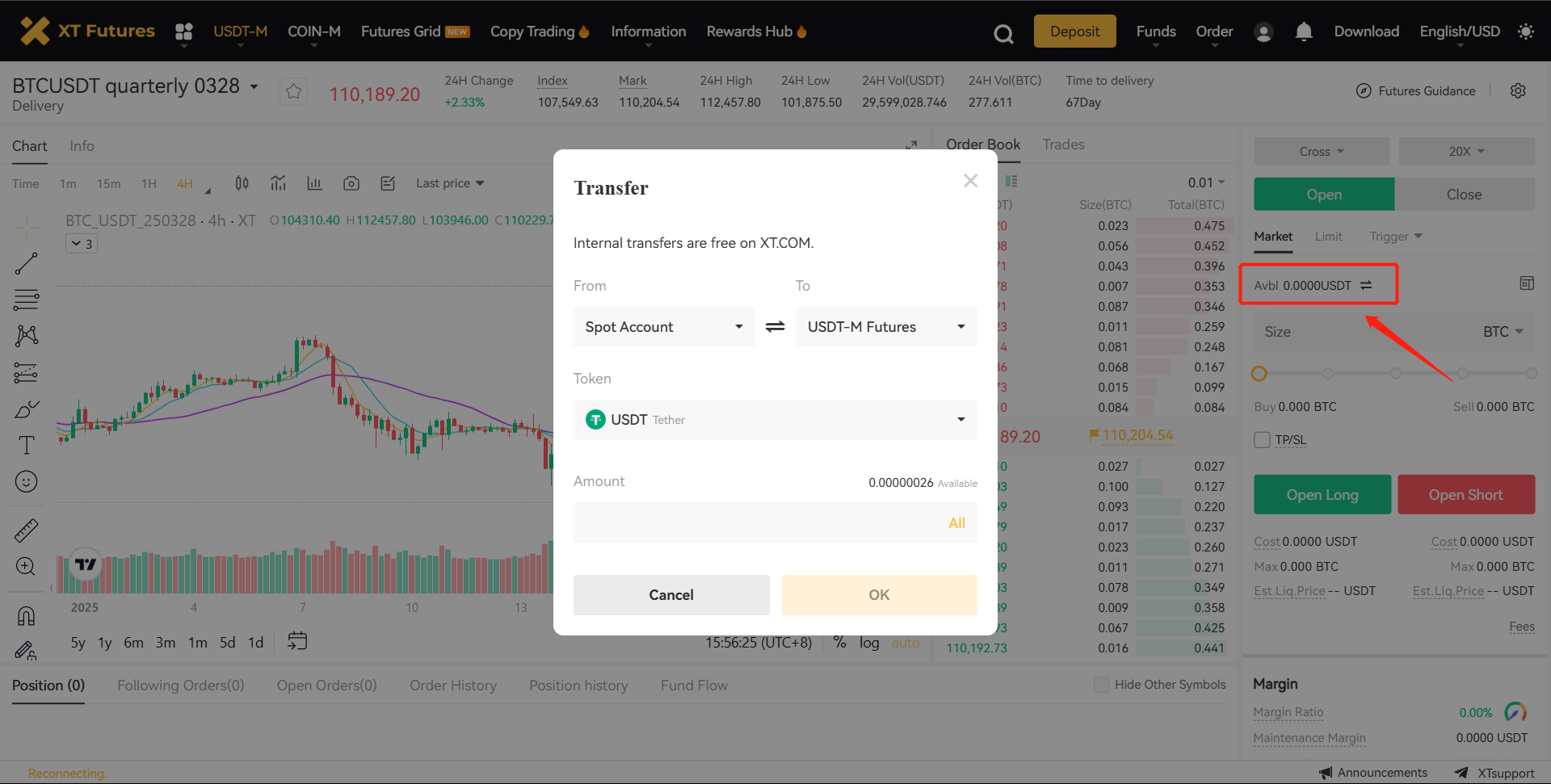Open the To account dropdown
This screenshot has width=1551, height=784.
886,327
